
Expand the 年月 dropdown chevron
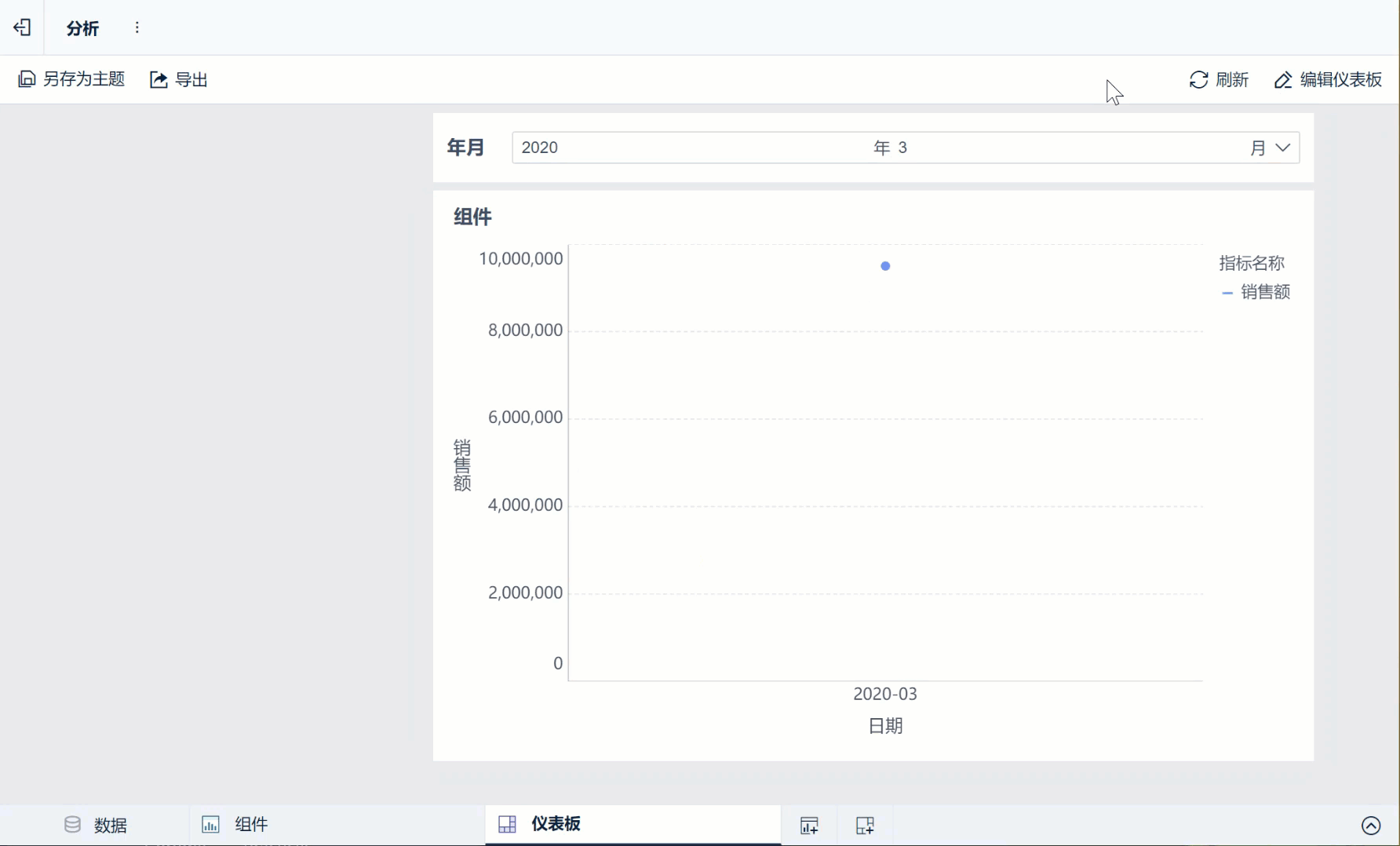point(1283,148)
